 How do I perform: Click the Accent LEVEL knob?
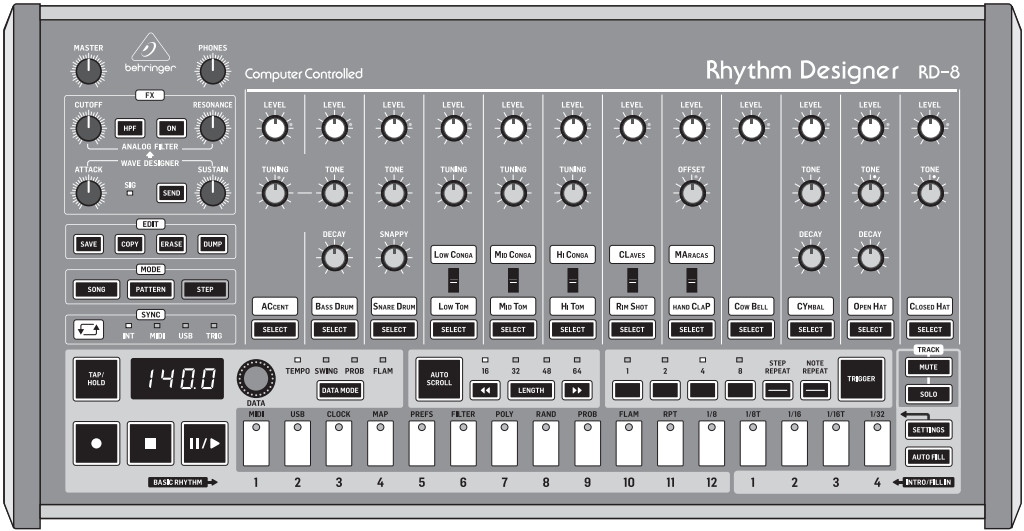pos(274,129)
